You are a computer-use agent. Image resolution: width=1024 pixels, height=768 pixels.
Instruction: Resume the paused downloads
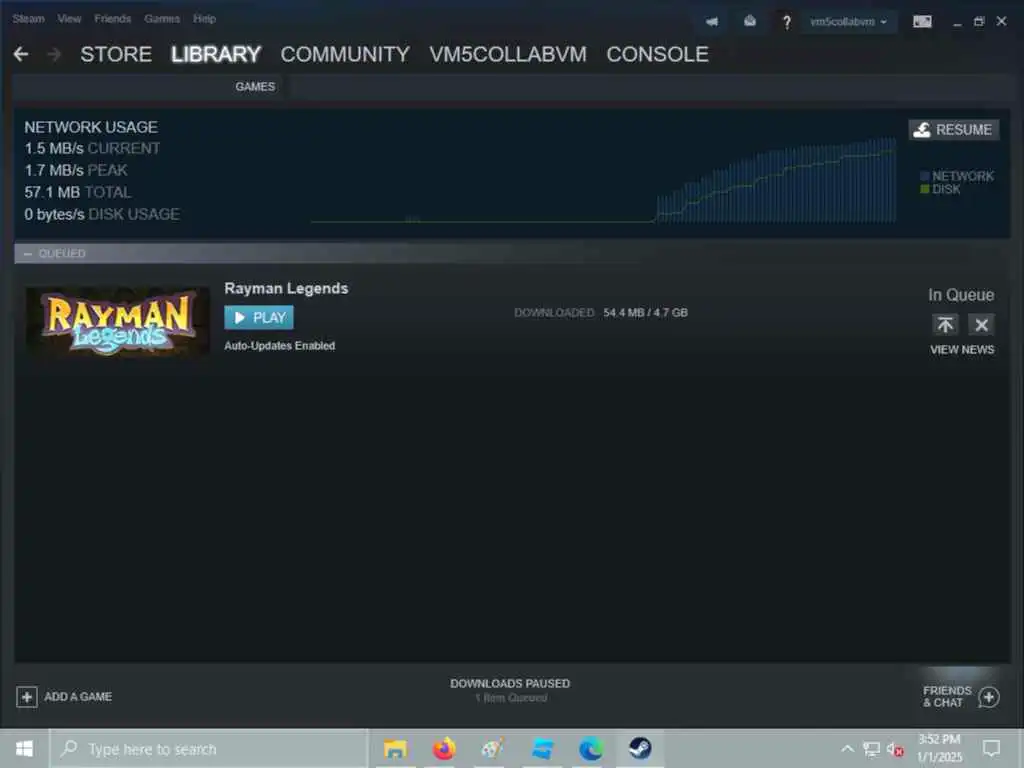(953, 129)
